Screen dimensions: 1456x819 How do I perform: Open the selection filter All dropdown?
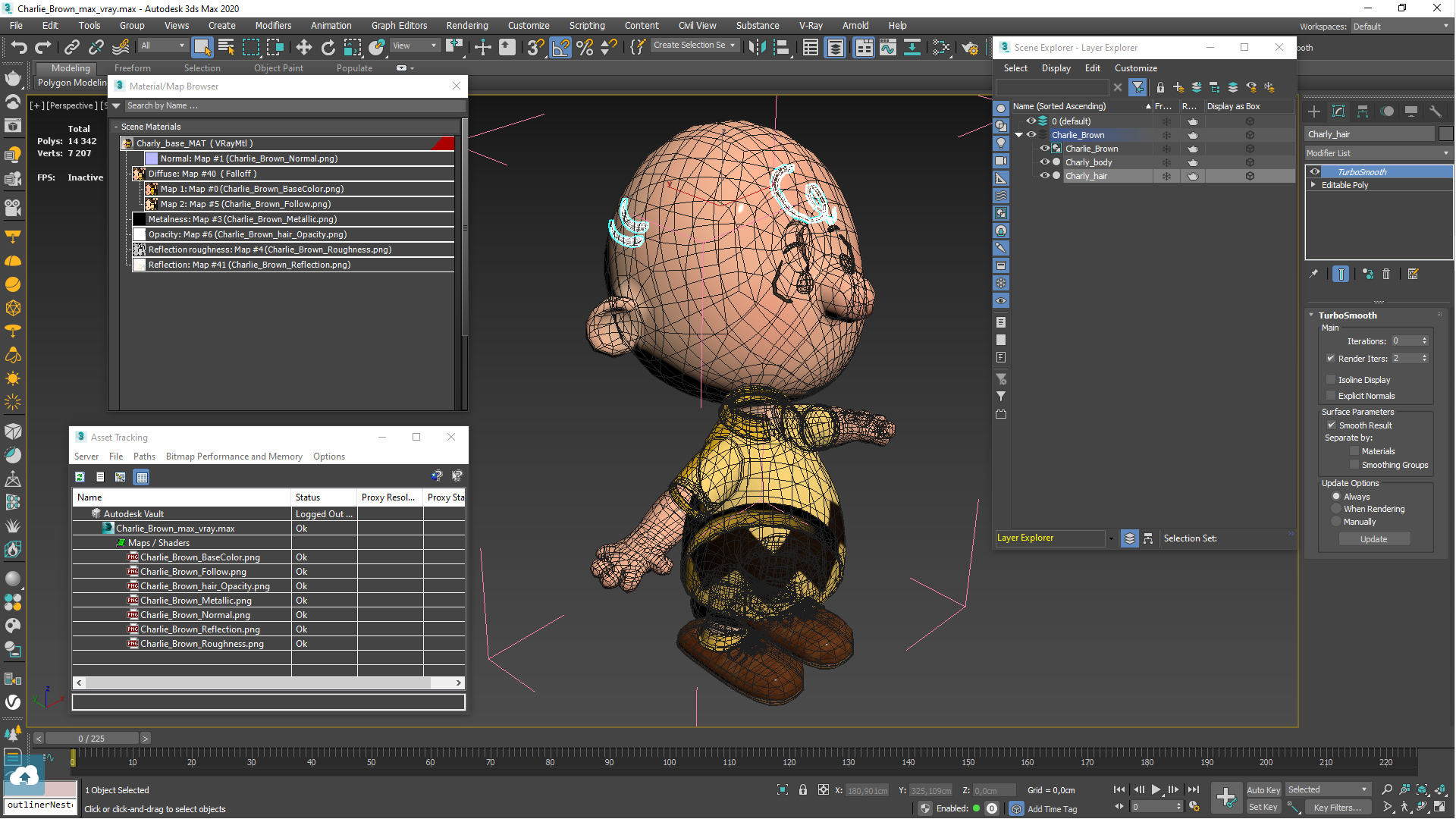click(x=163, y=45)
